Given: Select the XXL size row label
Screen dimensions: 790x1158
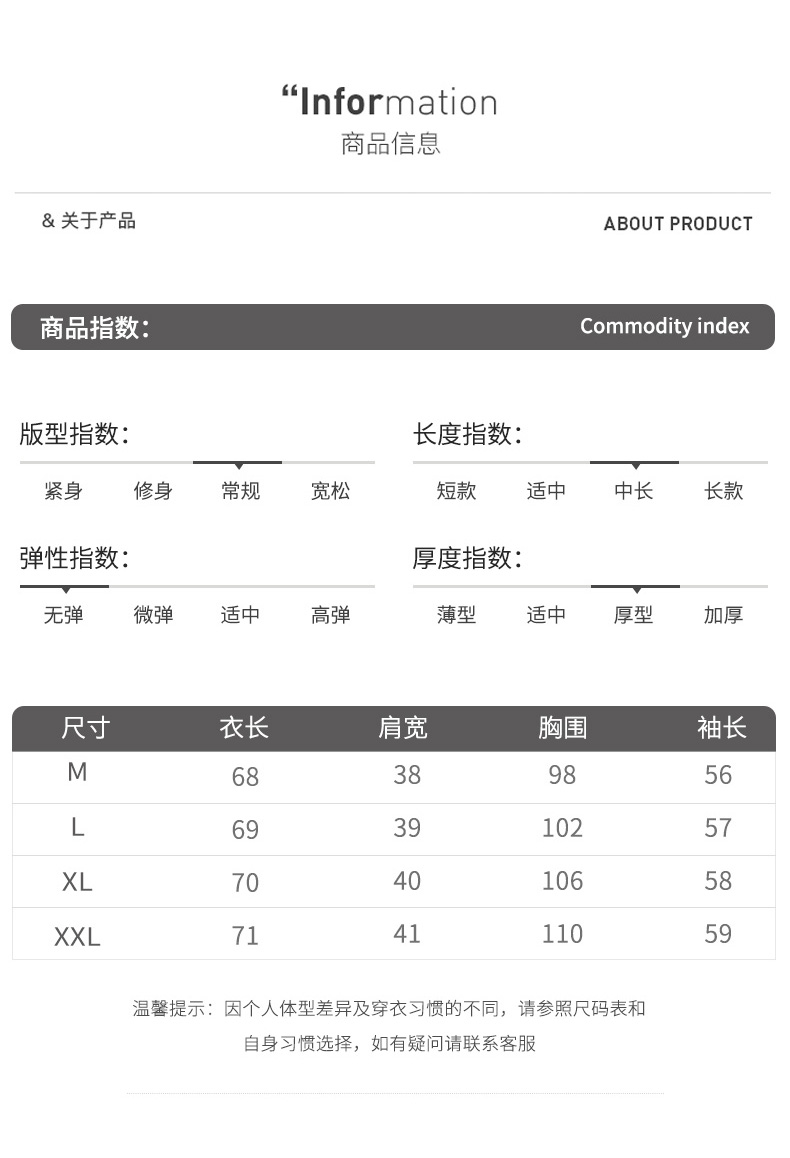Looking at the screenshot, I should (x=77, y=937).
